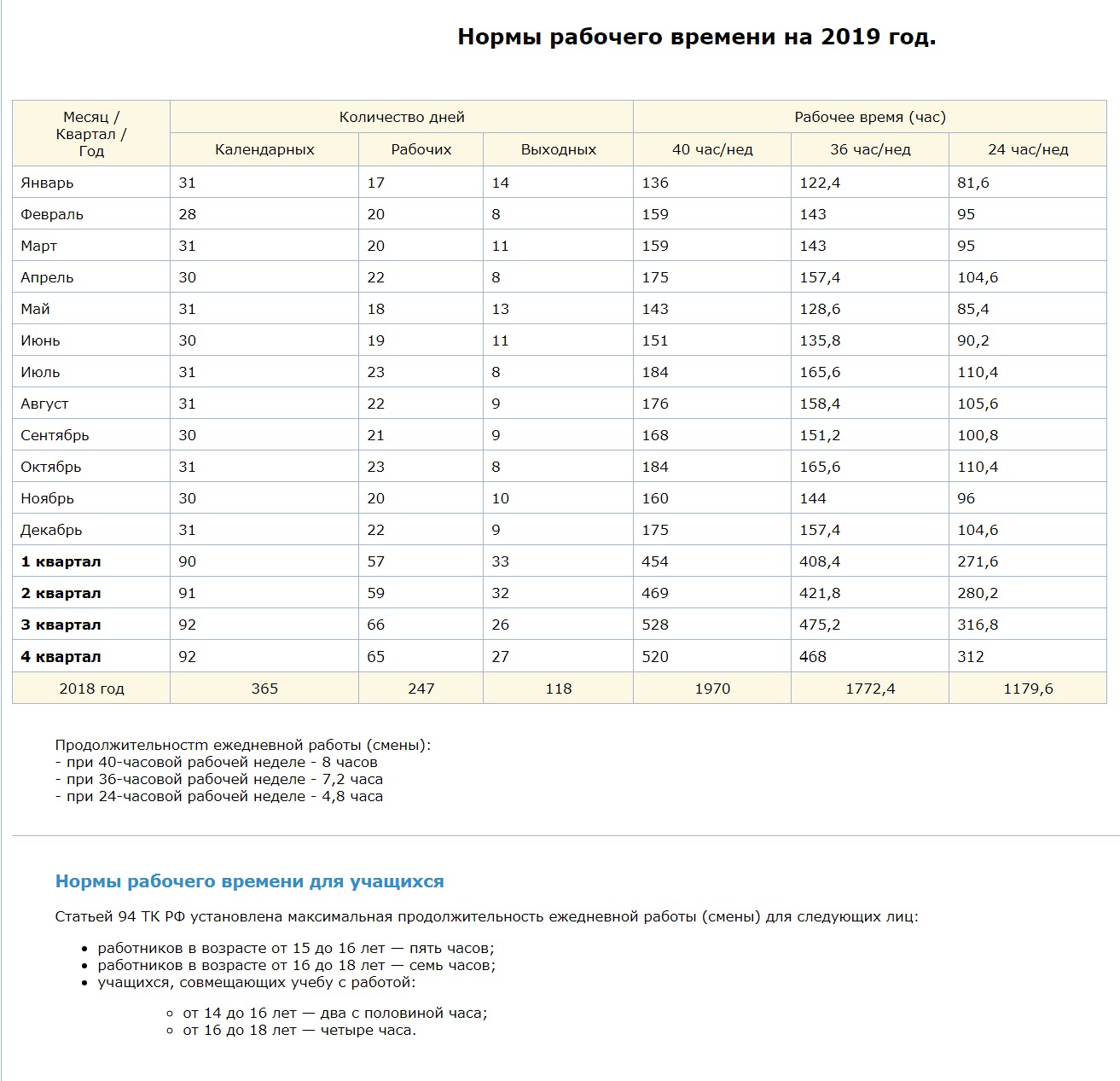This screenshot has height=1081, width=1120.
Task: Select the "от 15 до 16 лет" bullet item
Action: 296,948
